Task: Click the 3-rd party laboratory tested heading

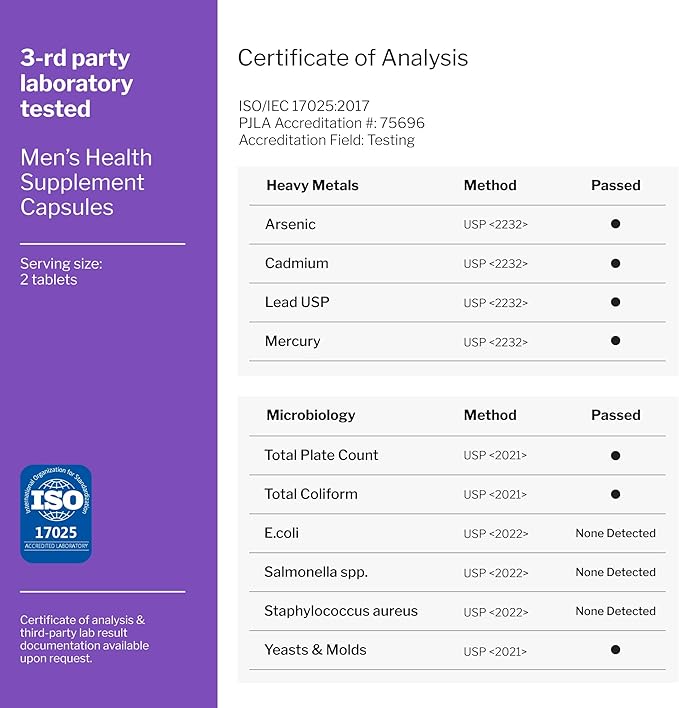Action: click(x=76, y=83)
